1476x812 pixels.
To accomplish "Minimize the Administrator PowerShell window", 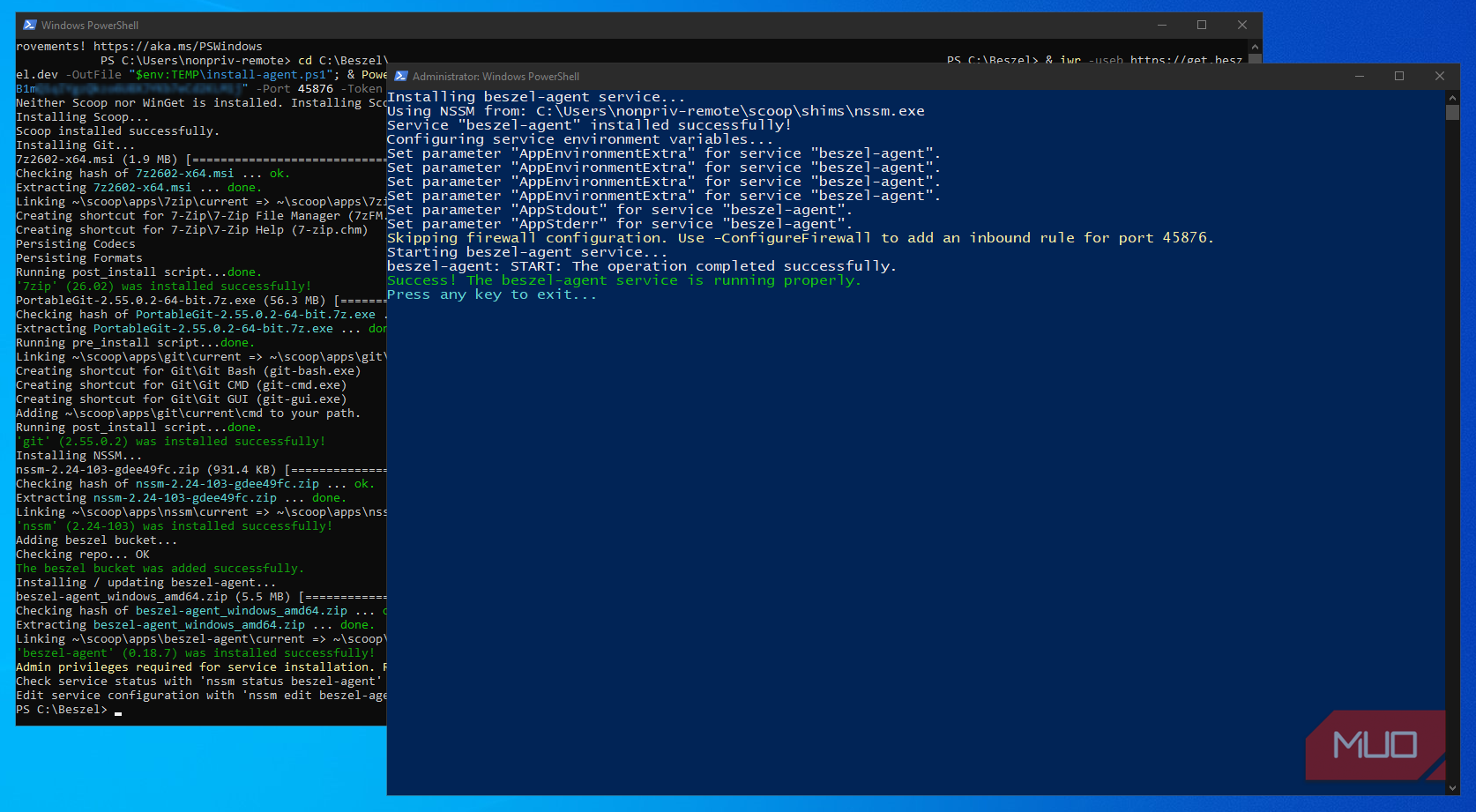I will (x=1359, y=76).
